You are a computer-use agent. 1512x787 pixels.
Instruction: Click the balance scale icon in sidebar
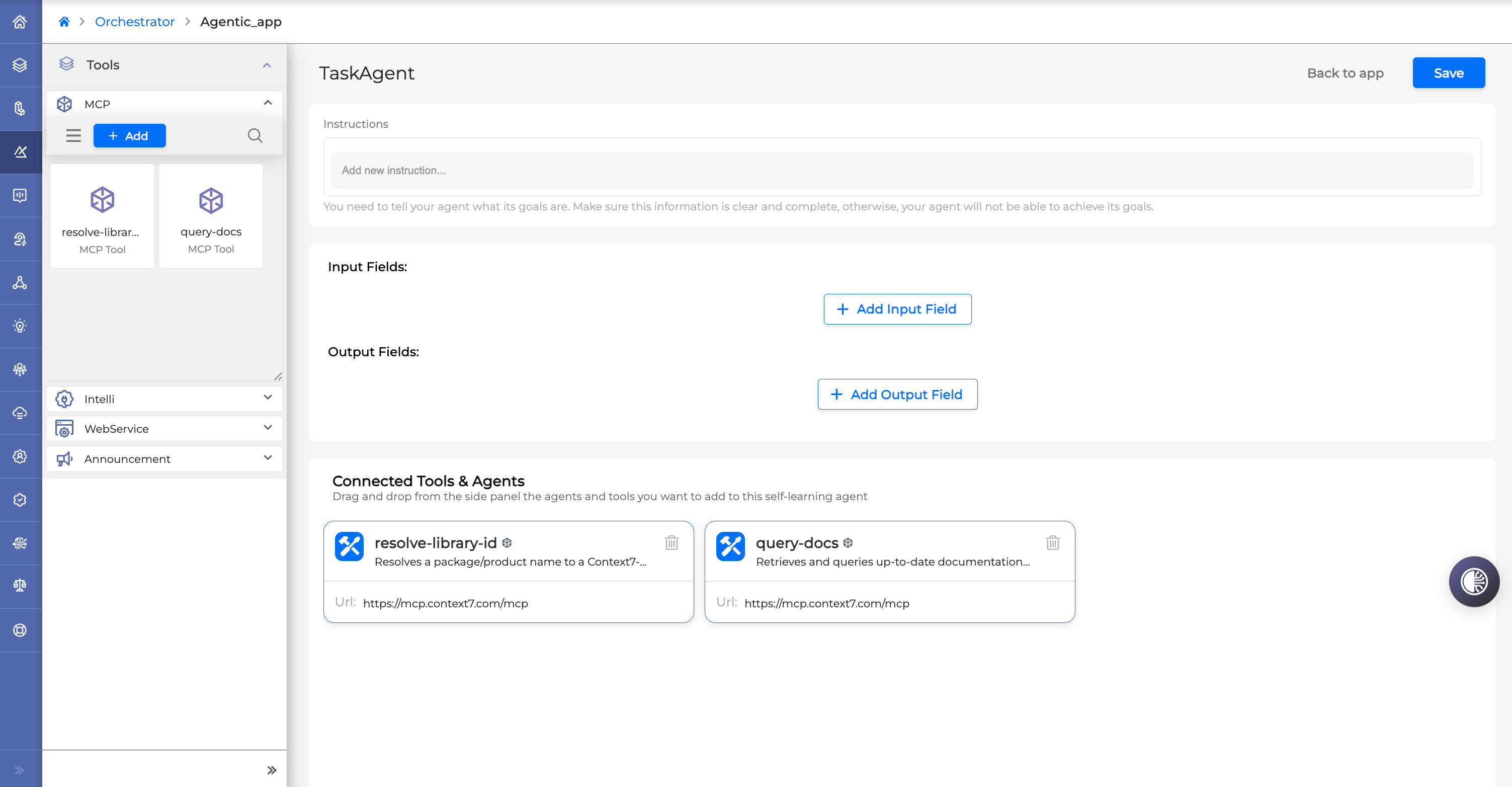coord(20,586)
